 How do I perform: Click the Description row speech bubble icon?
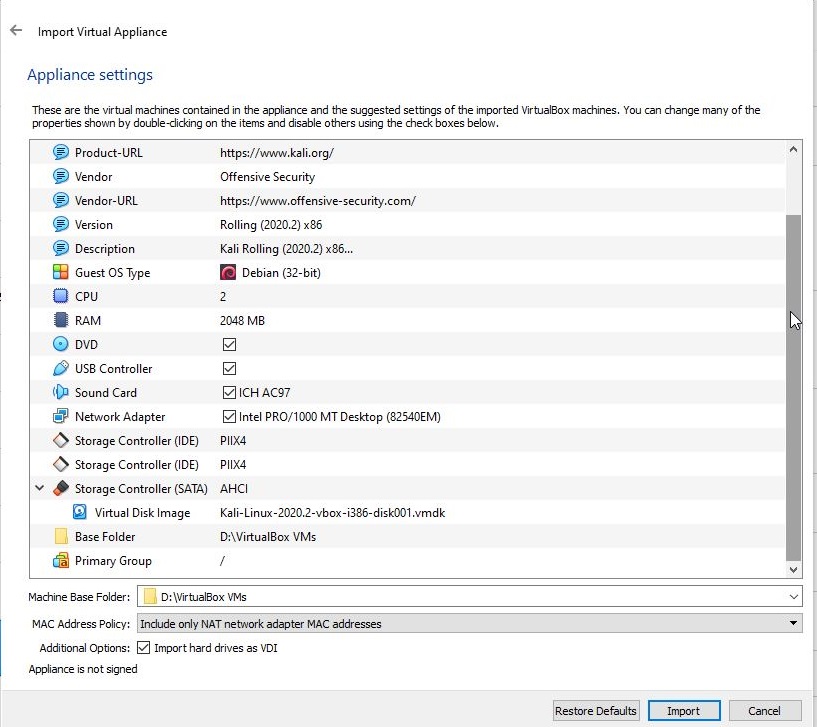[60, 248]
